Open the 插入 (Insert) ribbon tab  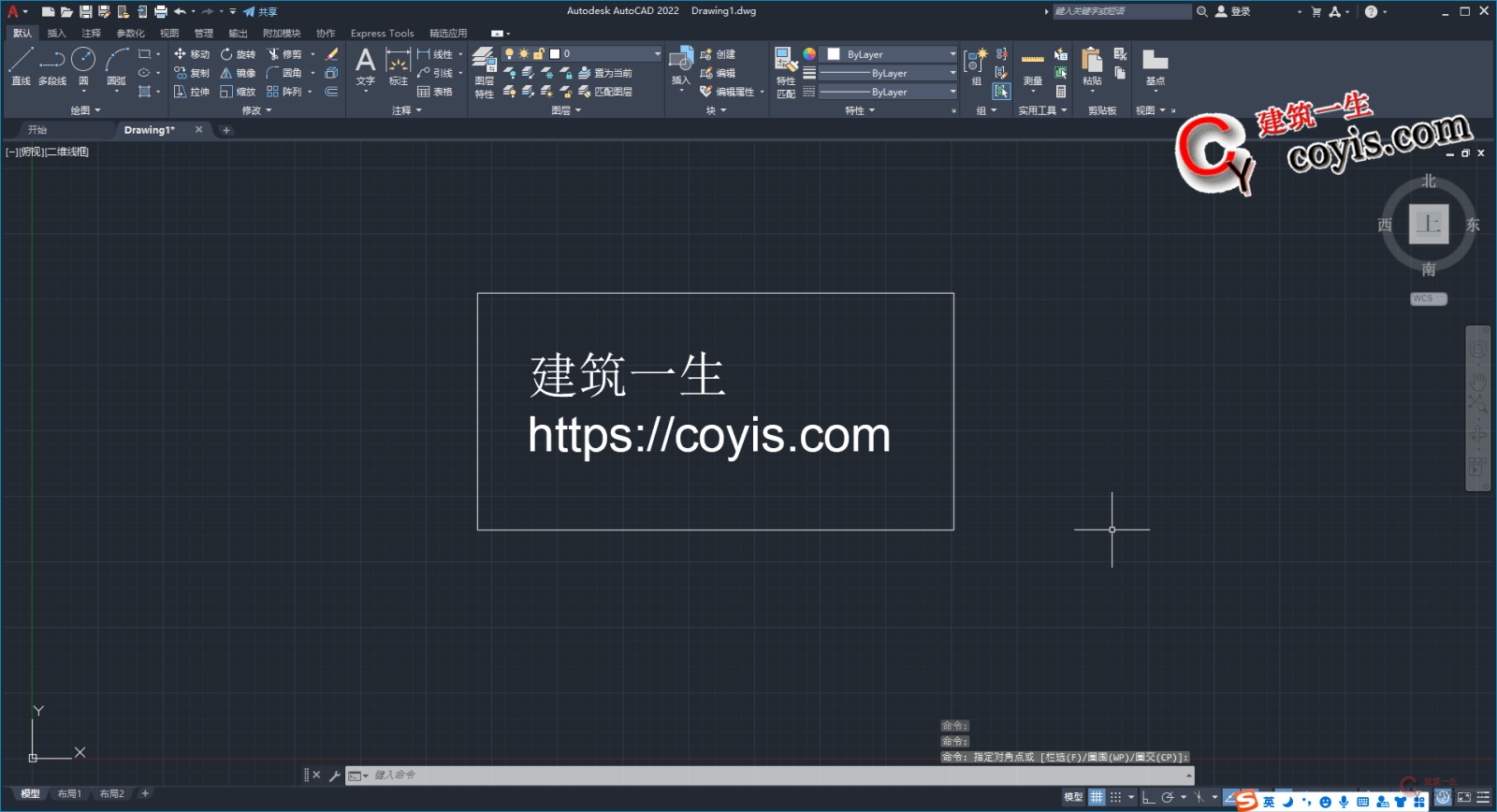[x=56, y=33]
